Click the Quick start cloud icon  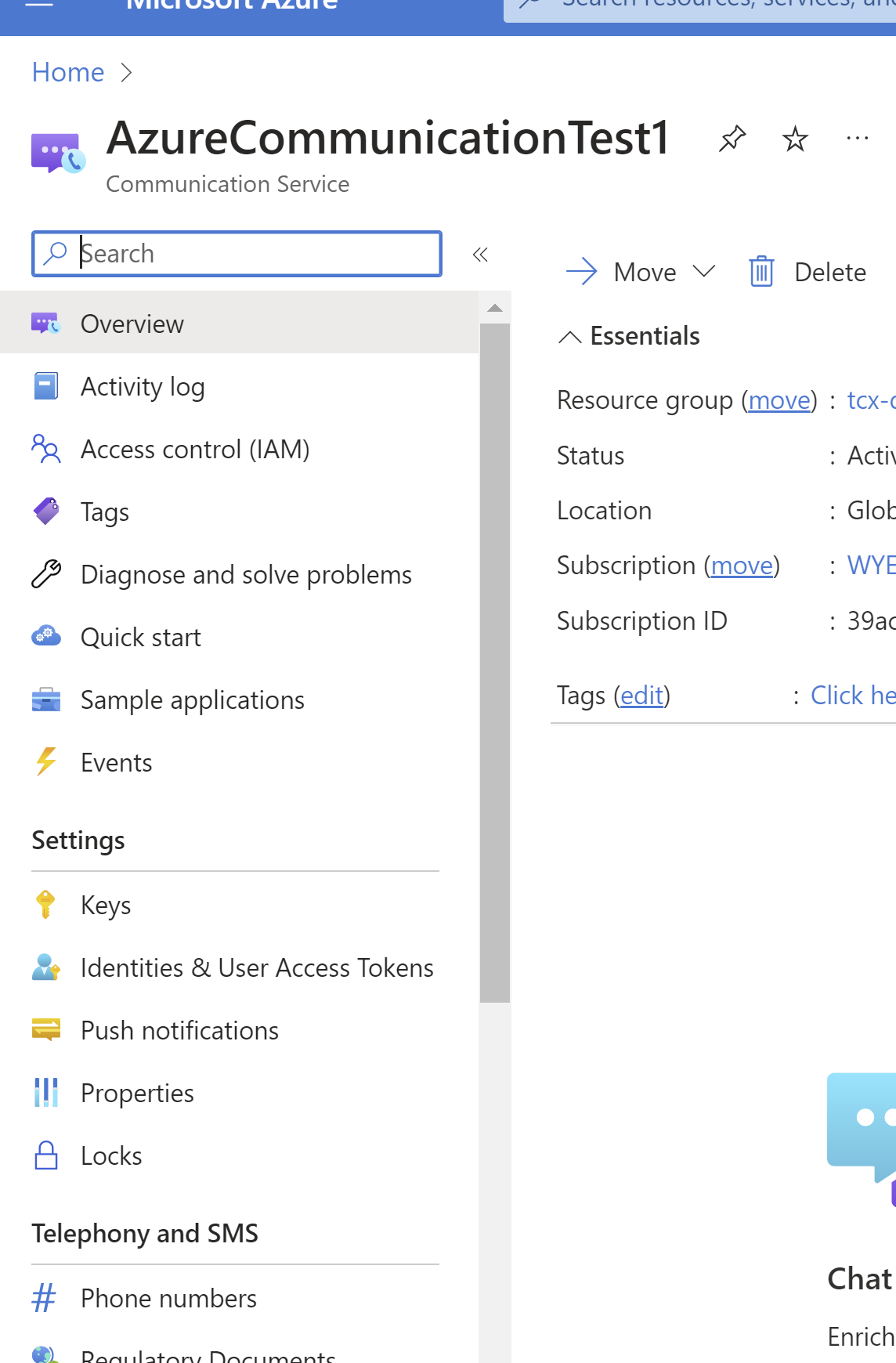pos(45,636)
